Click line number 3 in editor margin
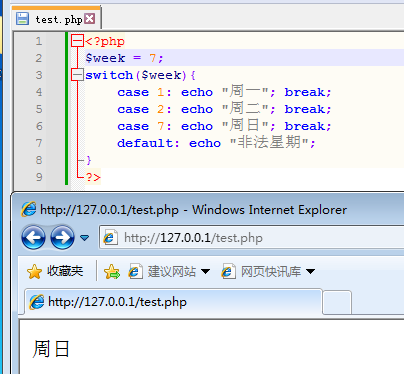The height and width of the screenshot is (374, 404). point(39,75)
